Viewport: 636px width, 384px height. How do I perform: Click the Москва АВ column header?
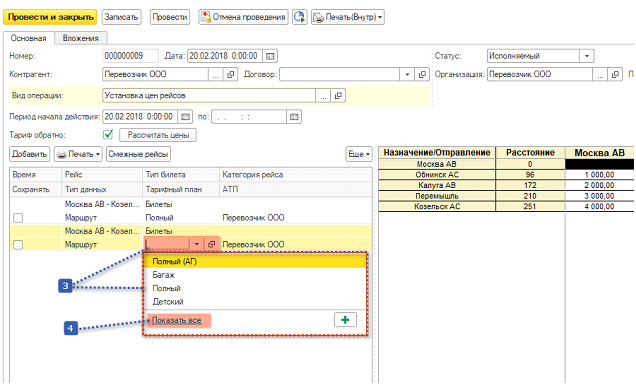599,153
